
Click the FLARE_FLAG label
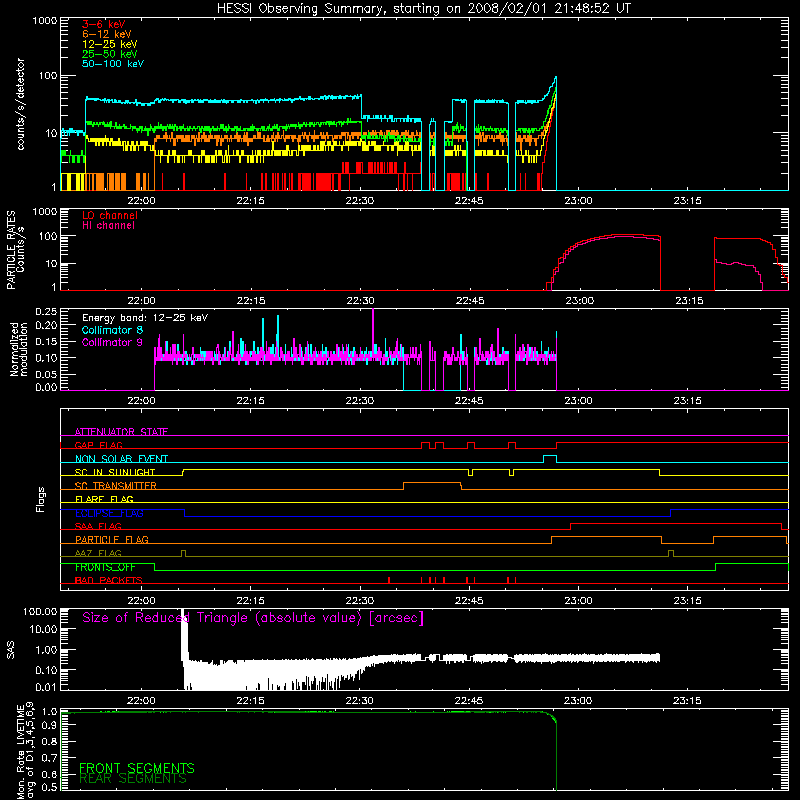tap(104, 499)
